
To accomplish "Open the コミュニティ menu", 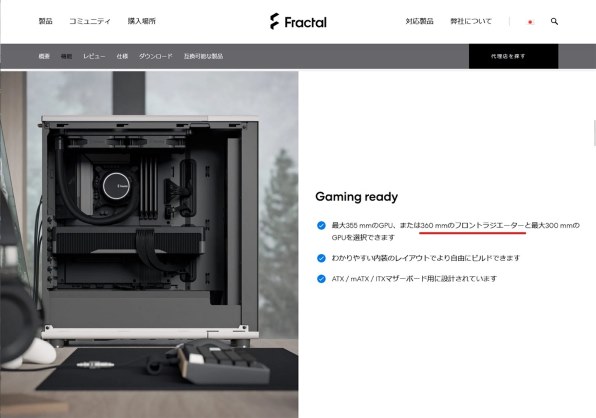I will [90, 21].
